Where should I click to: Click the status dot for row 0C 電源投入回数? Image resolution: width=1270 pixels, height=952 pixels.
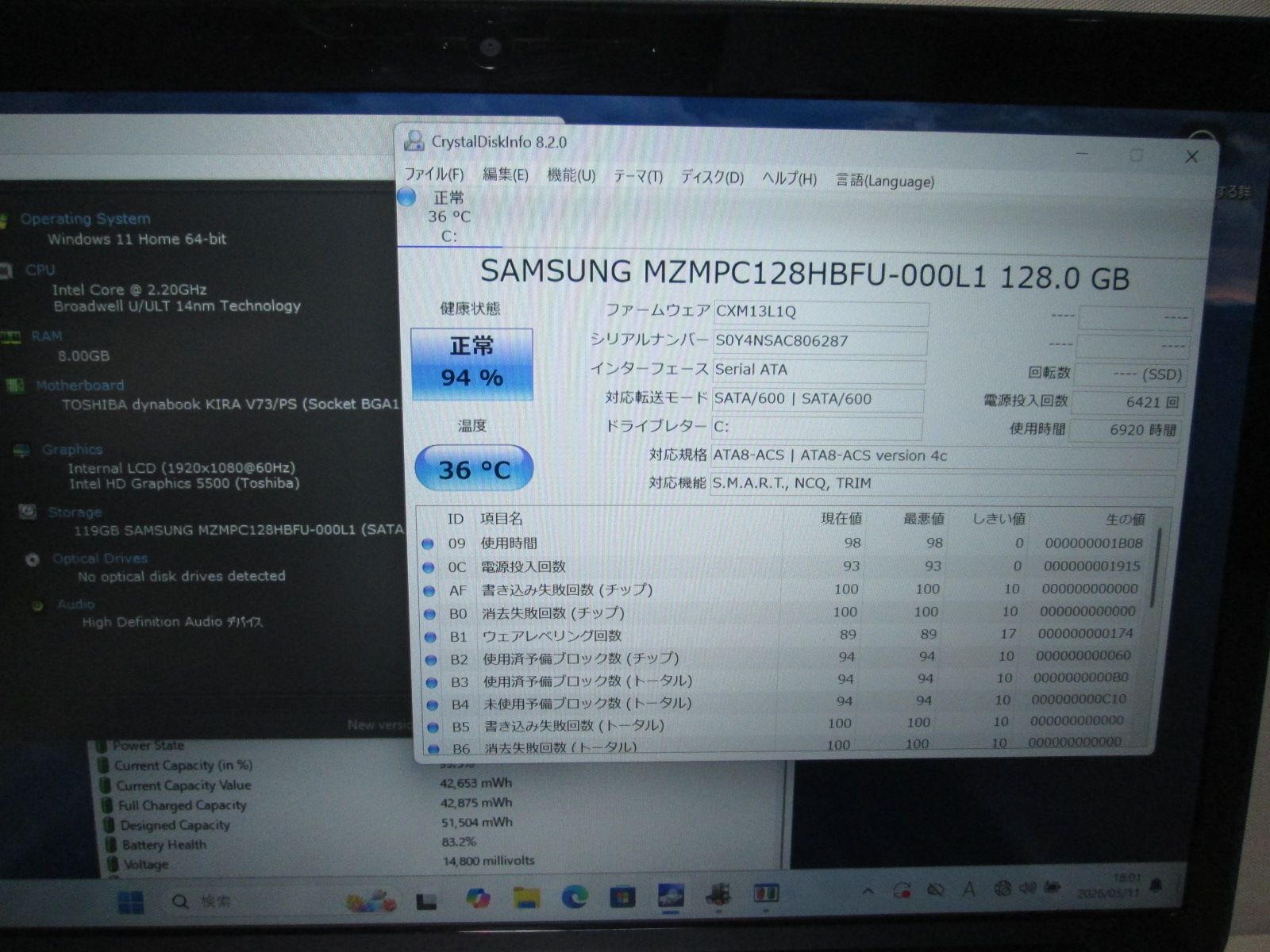pyautogui.click(x=429, y=567)
